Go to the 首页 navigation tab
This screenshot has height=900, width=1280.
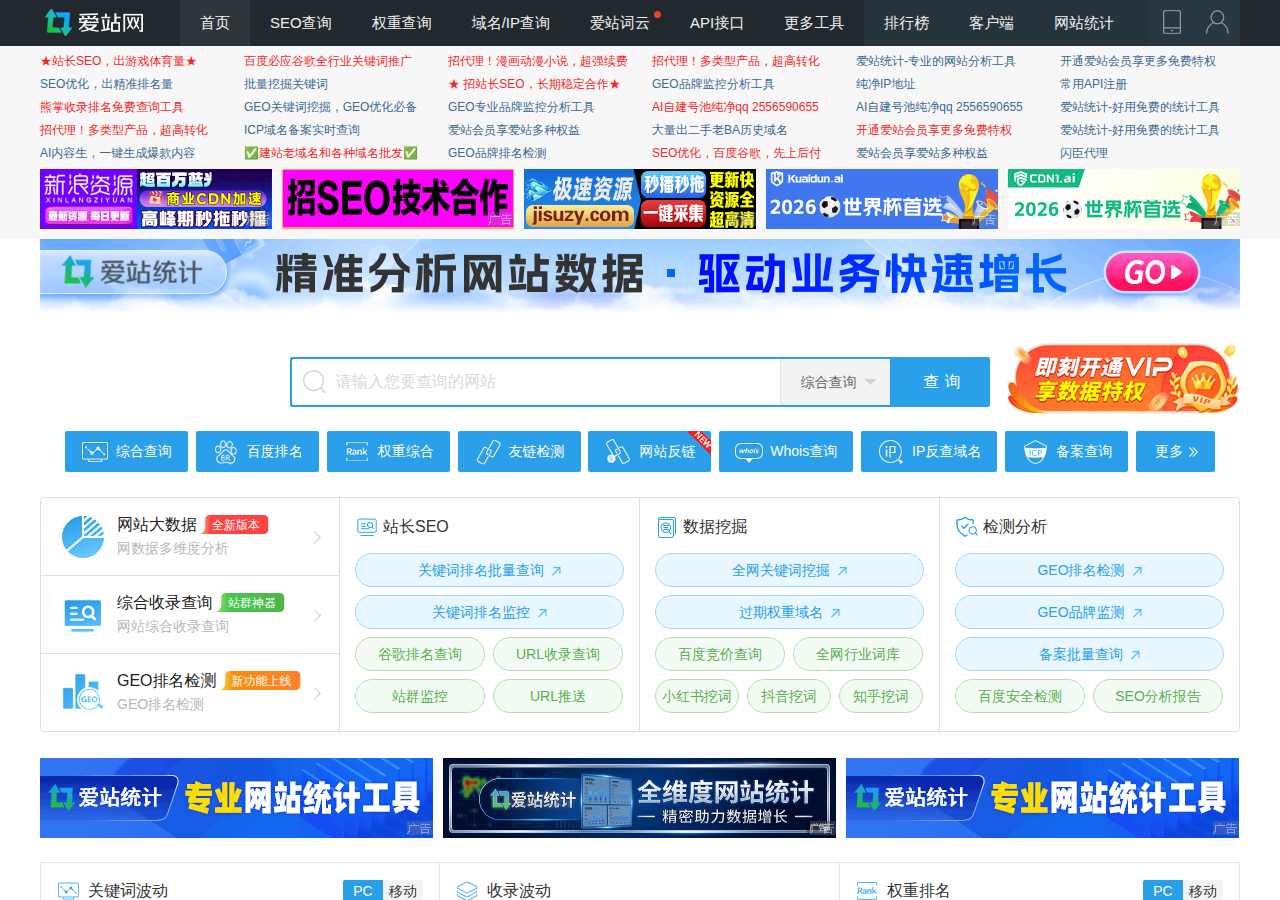tap(215, 23)
